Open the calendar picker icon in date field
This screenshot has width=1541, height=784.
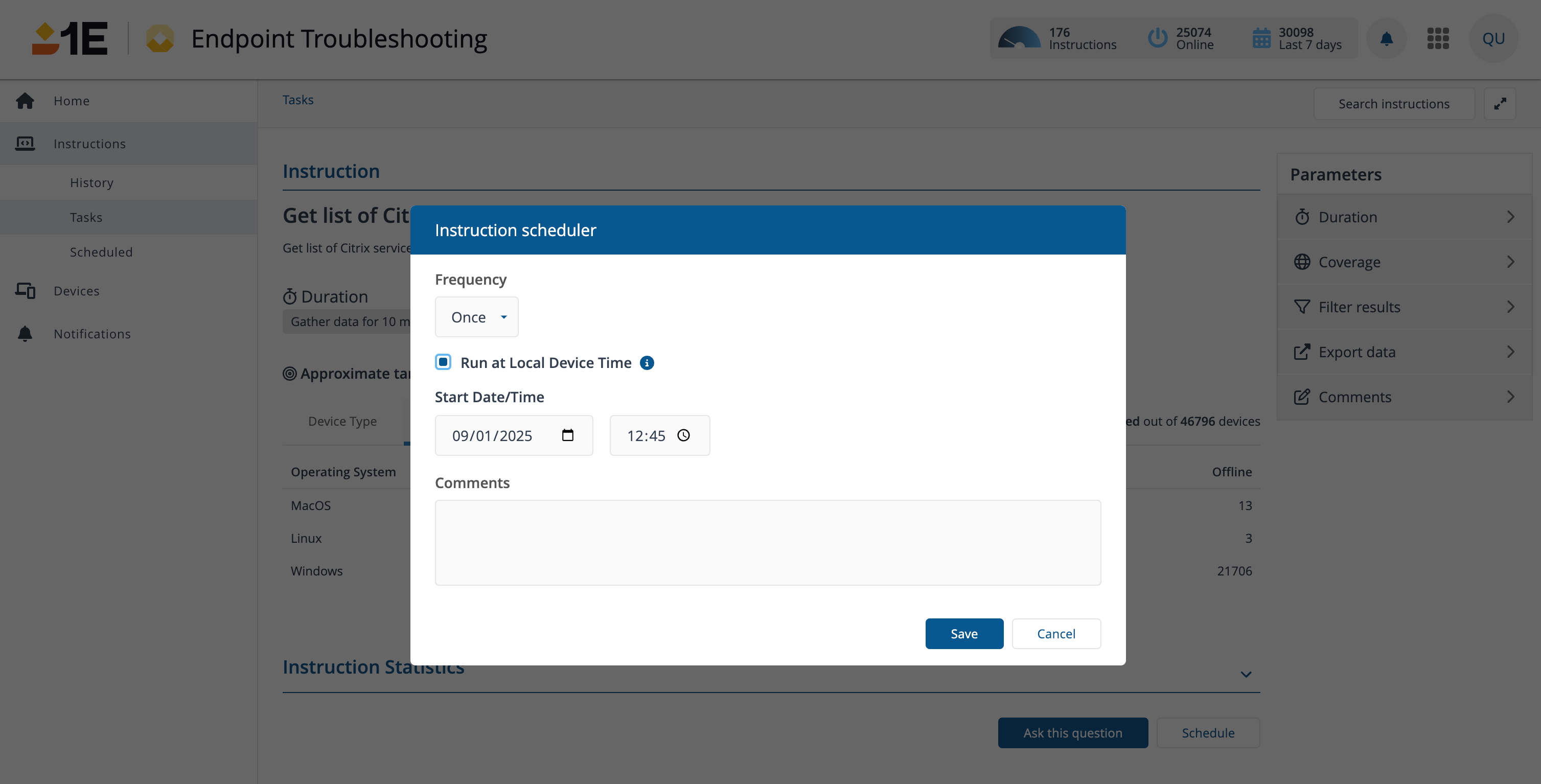[567, 435]
